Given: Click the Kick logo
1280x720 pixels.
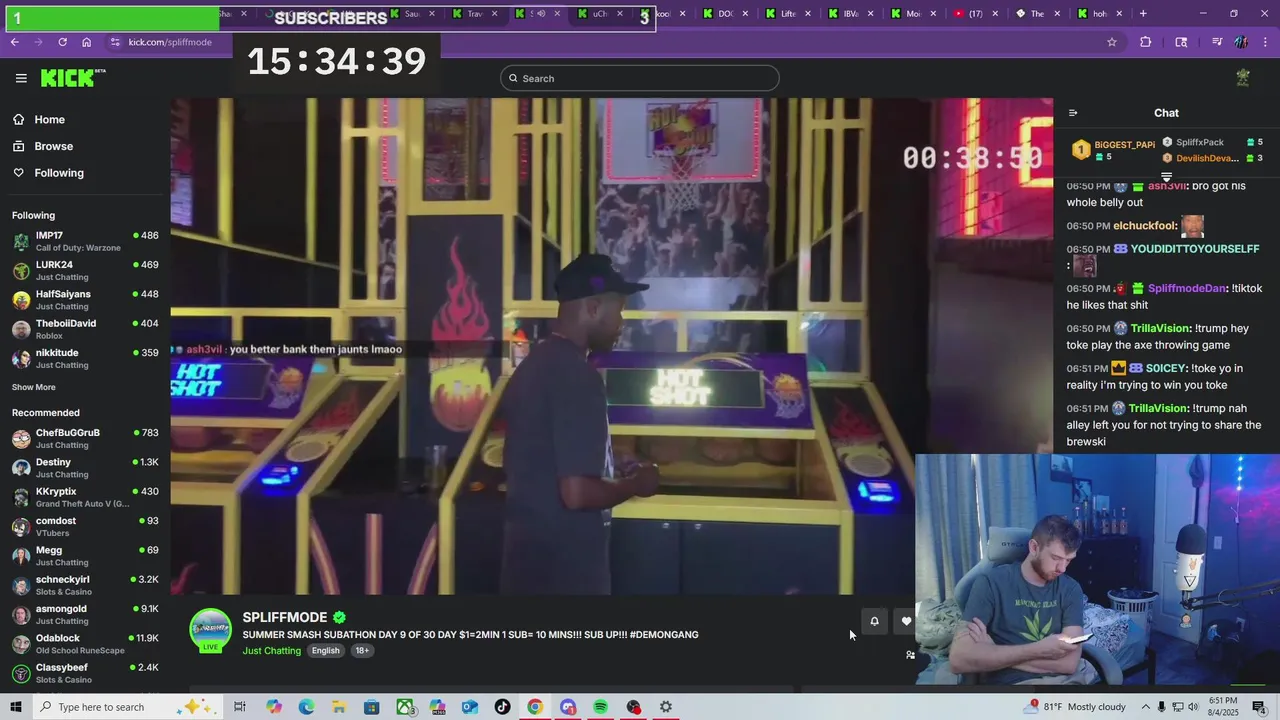Looking at the screenshot, I should 72,78.
